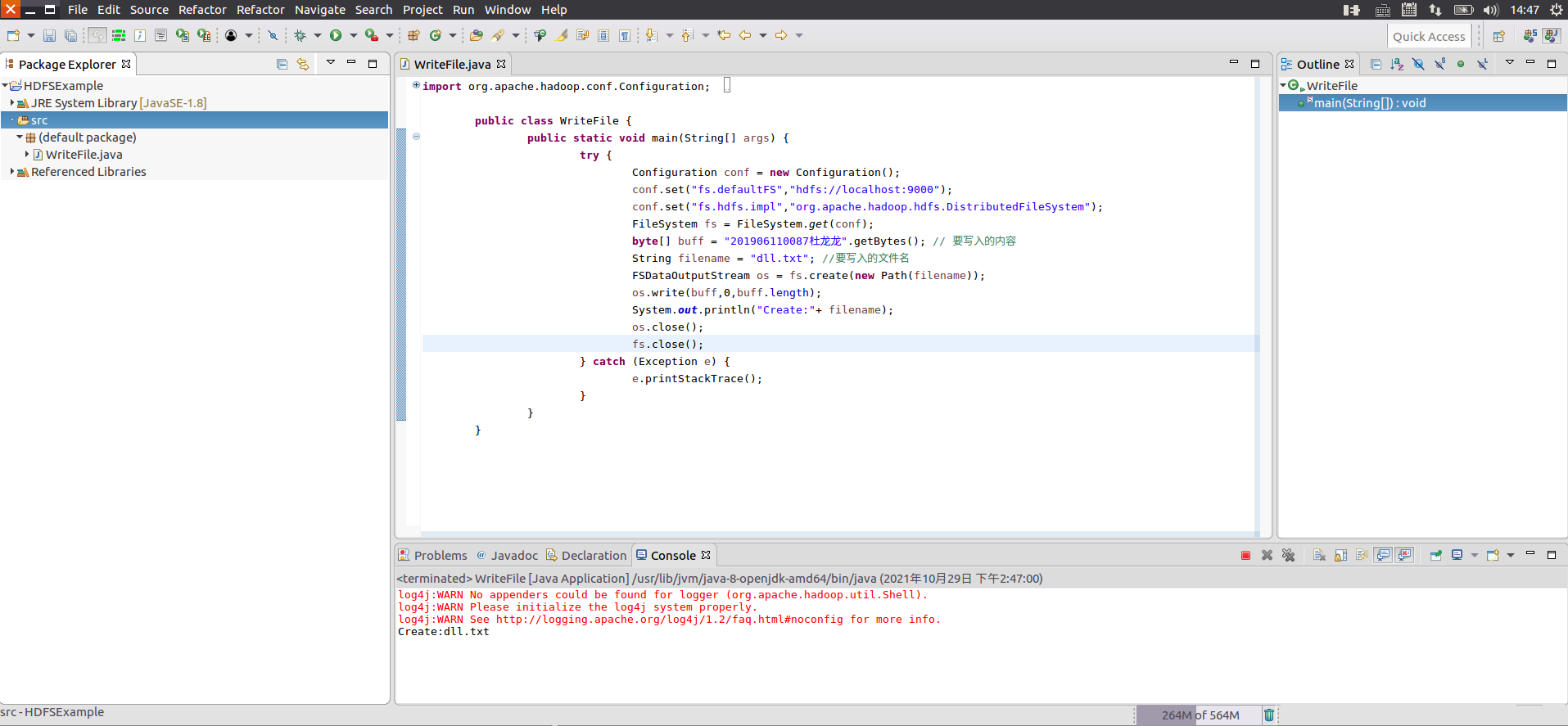Open the Source menu
The width and height of the screenshot is (1568, 726).
coord(149,10)
